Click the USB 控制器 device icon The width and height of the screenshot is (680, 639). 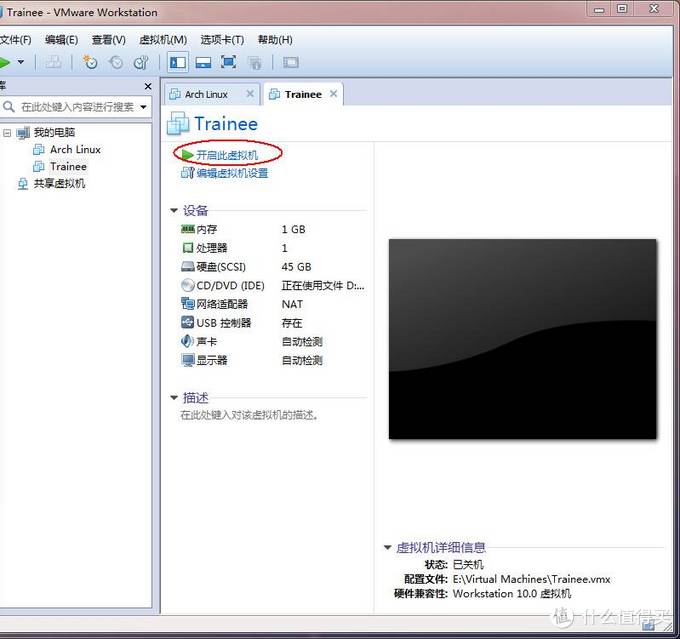point(187,322)
